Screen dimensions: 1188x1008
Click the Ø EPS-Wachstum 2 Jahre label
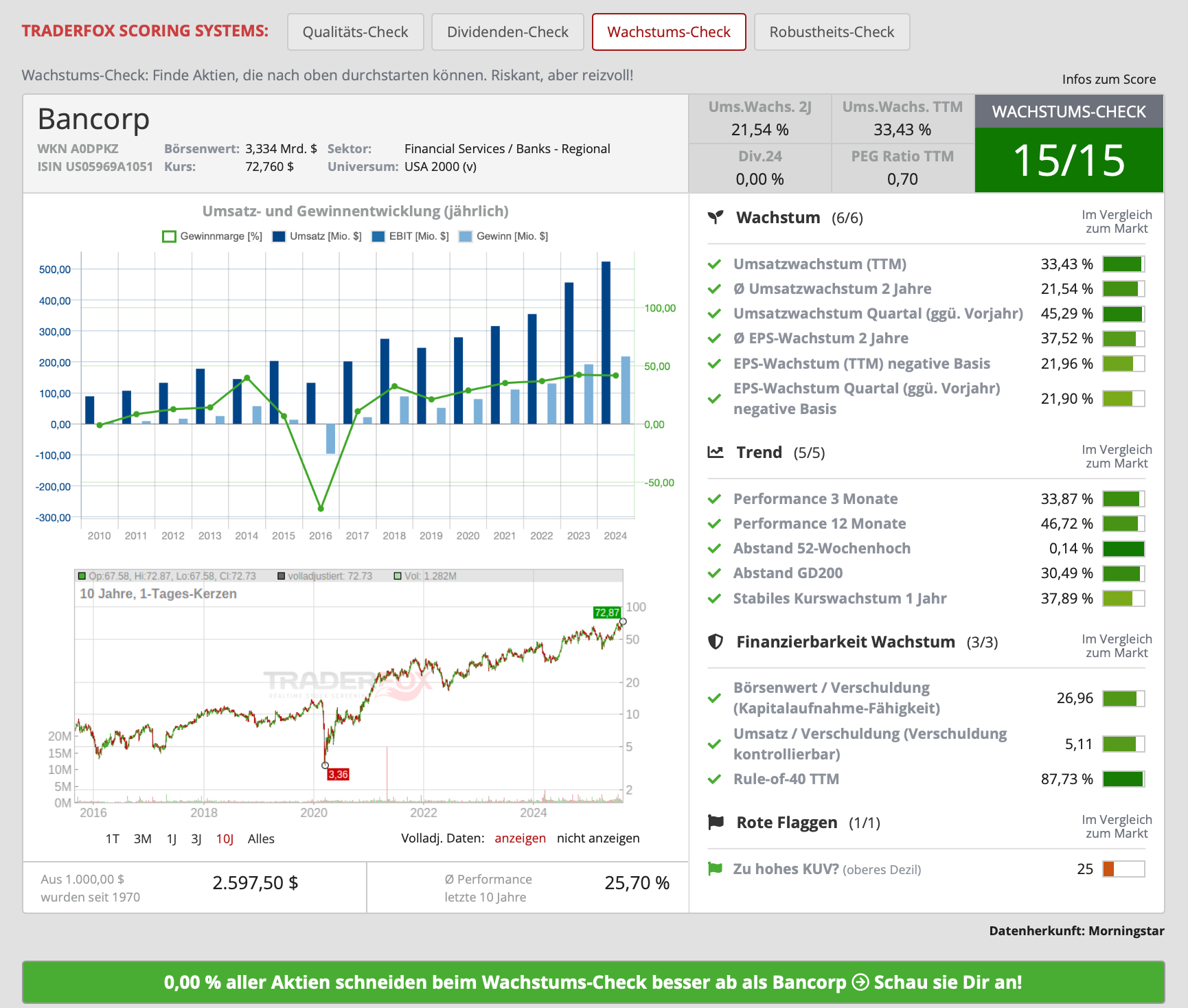pos(821,339)
